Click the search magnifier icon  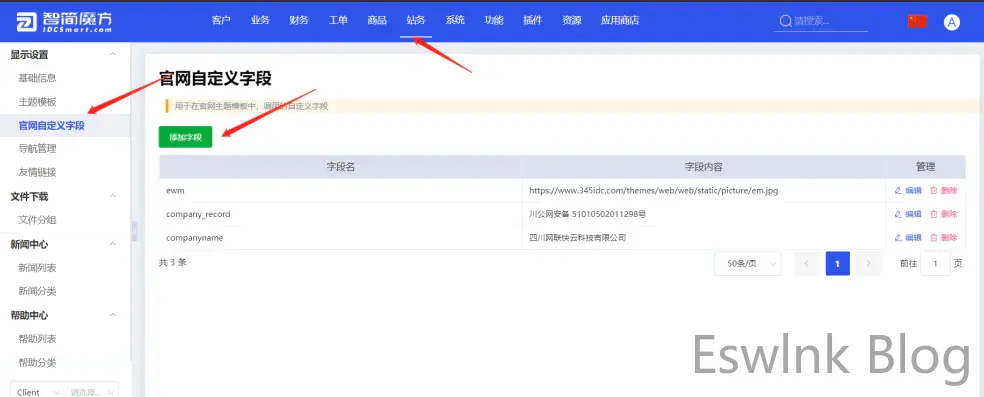point(785,21)
